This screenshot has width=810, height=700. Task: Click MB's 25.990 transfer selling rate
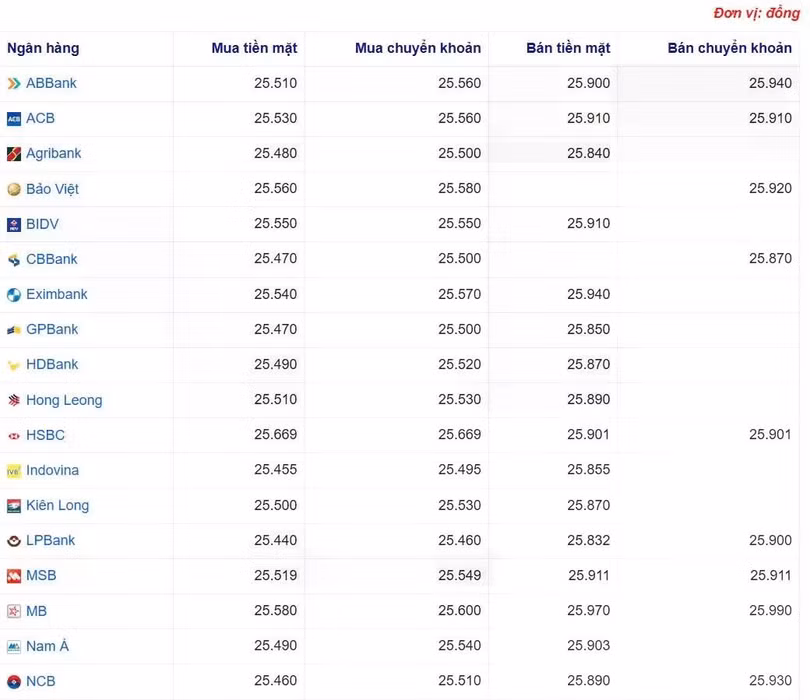pos(770,611)
